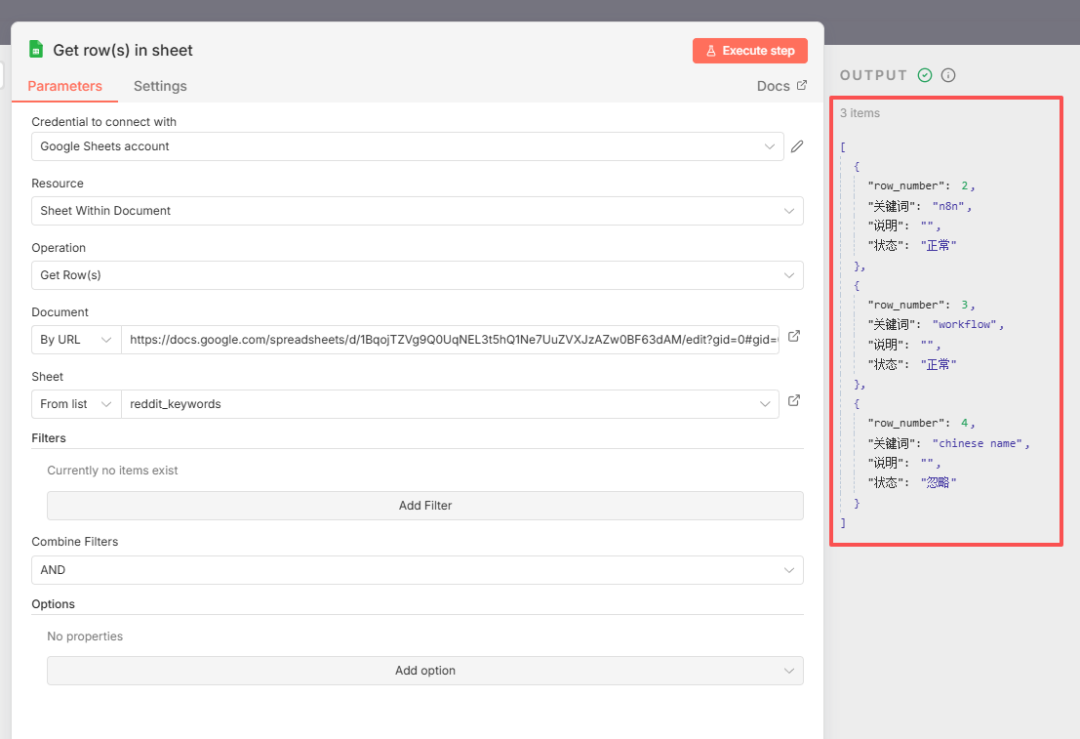Click inside the document URL input field
The width and height of the screenshot is (1080, 739).
tap(450, 340)
